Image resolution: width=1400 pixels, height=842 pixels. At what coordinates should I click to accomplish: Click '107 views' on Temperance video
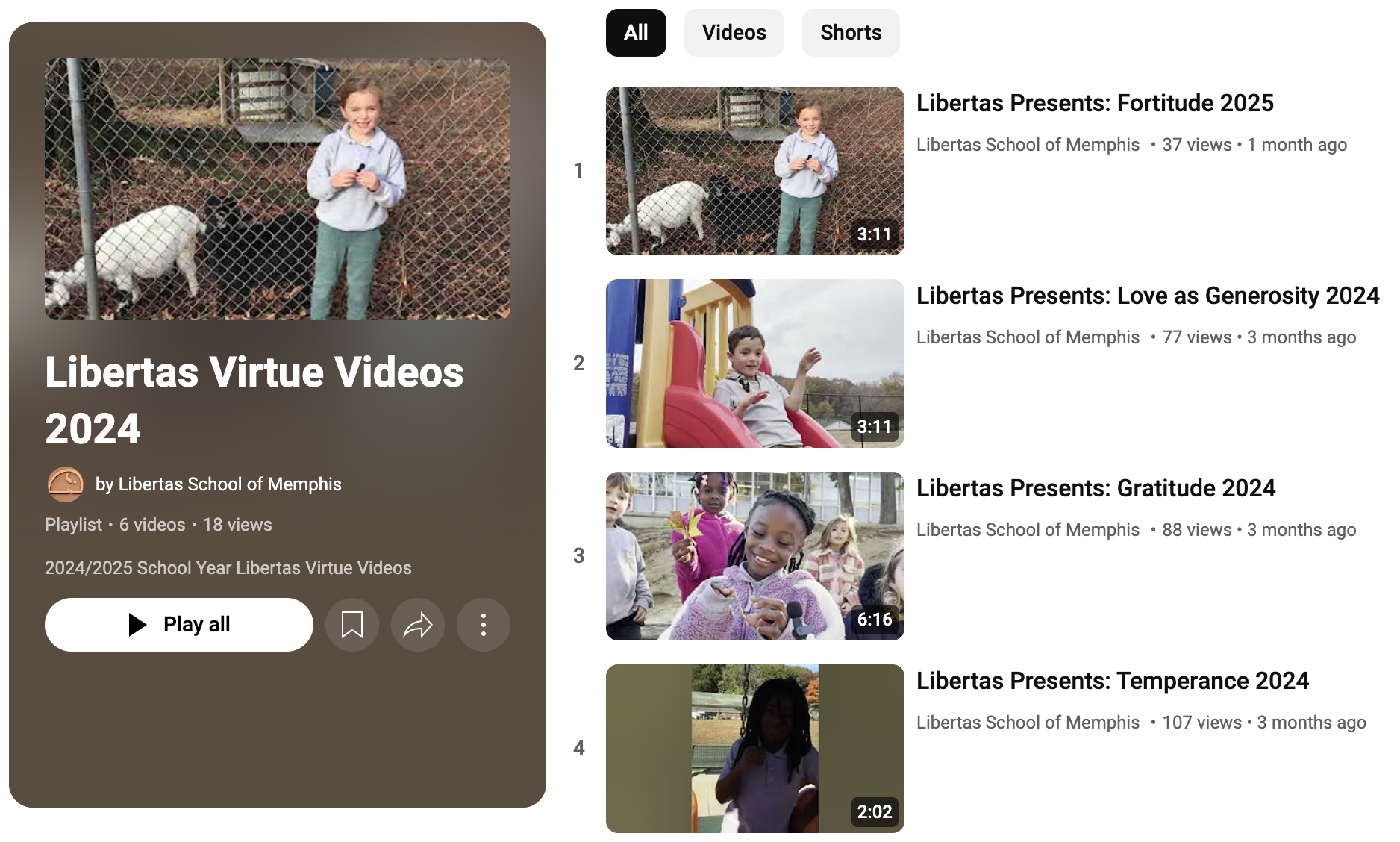click(1202, 723)
